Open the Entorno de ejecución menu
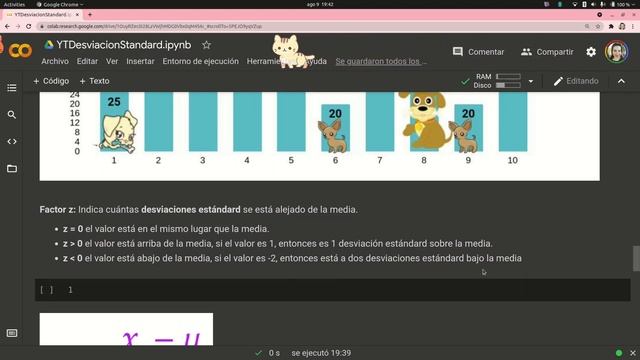This screenshot has width=640, height=360. [200, 61]
